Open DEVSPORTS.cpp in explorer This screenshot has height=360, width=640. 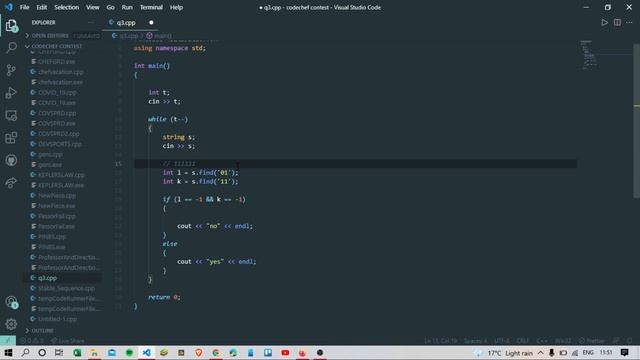point(60,144)
